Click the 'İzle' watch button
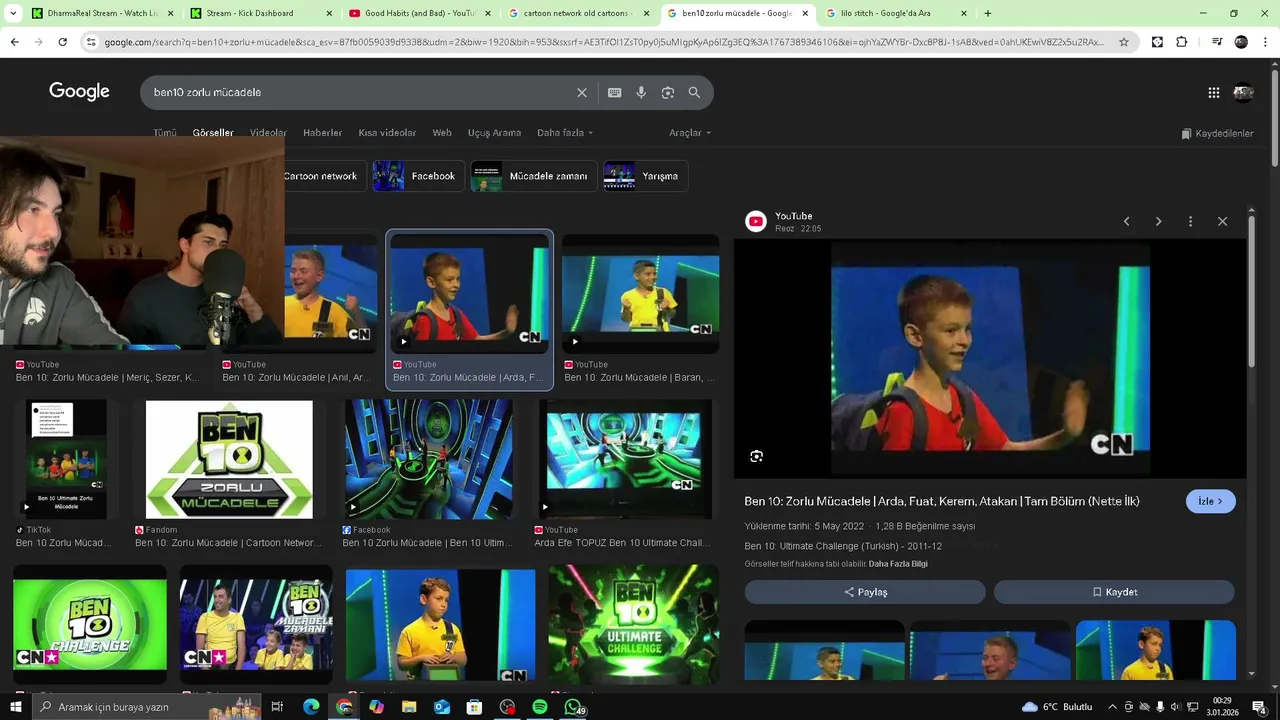1280x720 pixels. (1210, 501)
